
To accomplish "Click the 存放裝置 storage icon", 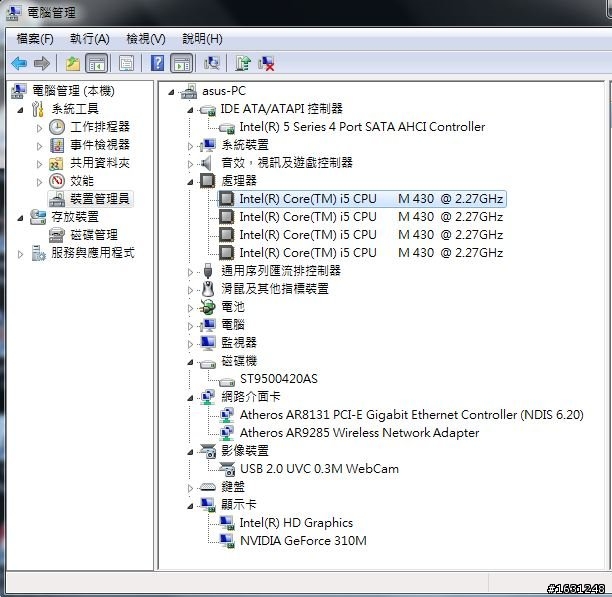I will (x=38, y=217).
